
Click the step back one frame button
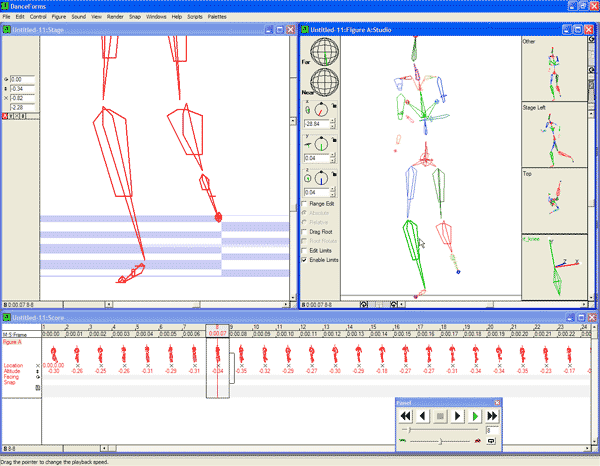coord(424,415)
